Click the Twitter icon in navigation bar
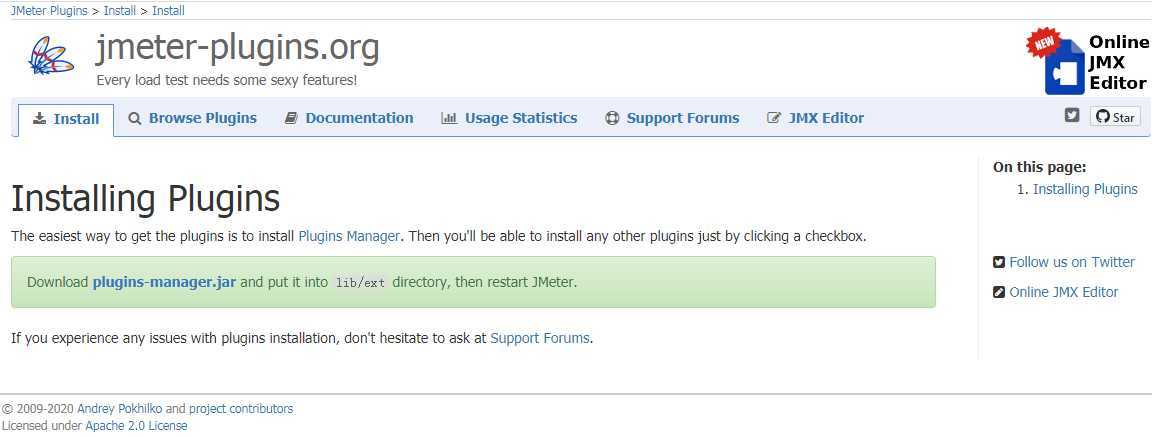Image resolution: width=1152 pixels, height=438 pixels. click(x=1072, y=115)
